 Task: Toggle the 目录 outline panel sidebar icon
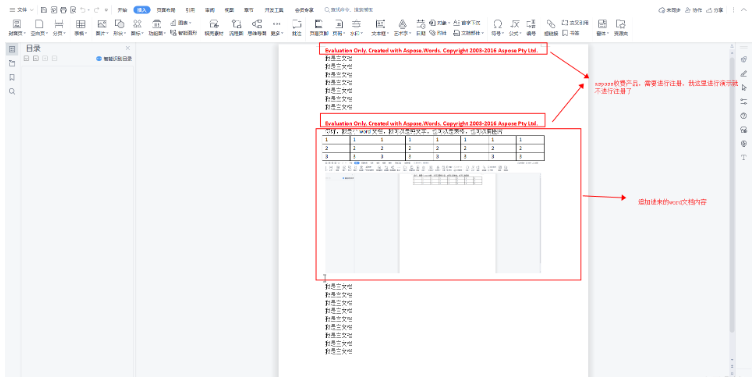tap(12, 49)
